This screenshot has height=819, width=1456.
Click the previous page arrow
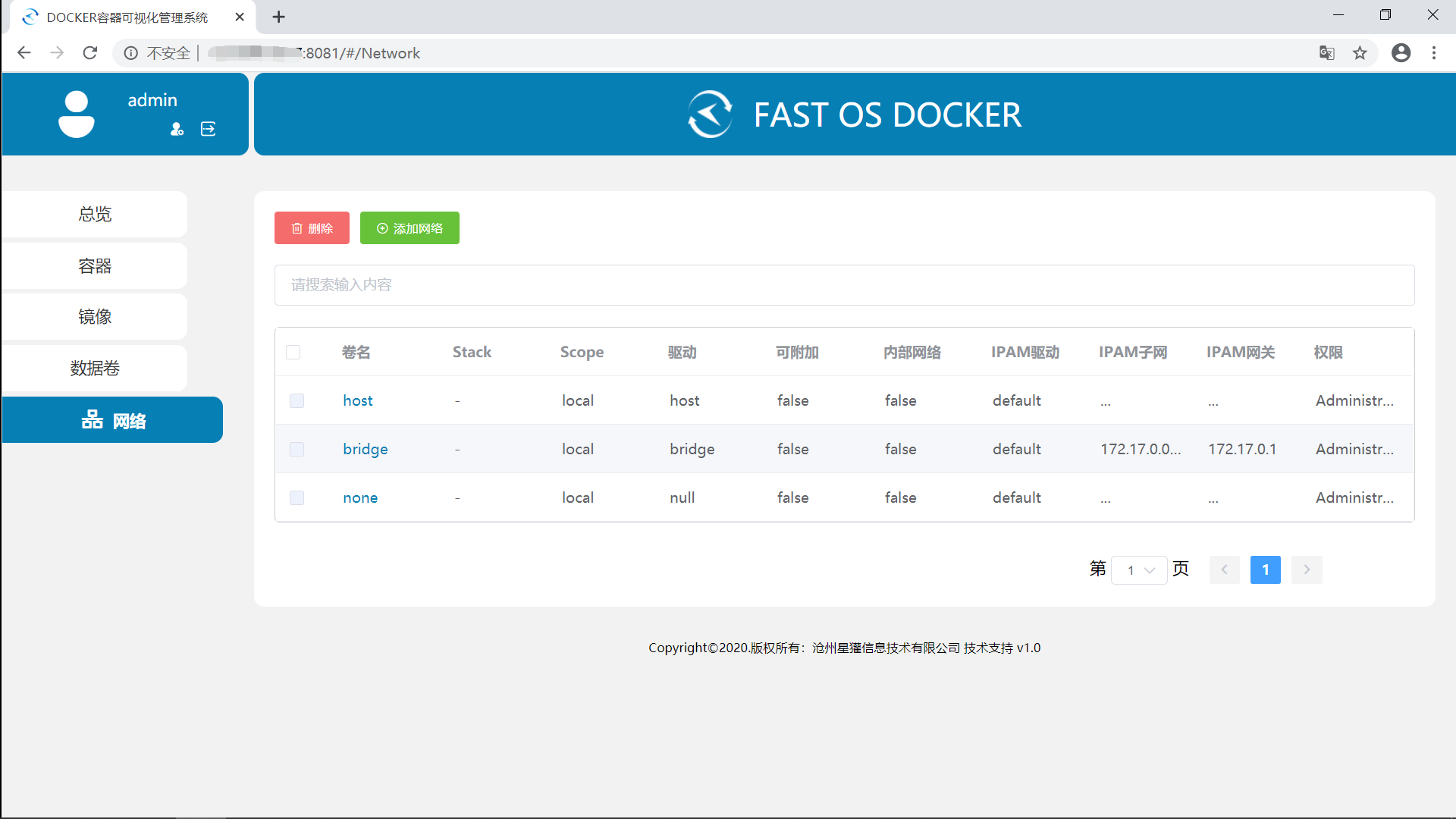click(1224, 570)
